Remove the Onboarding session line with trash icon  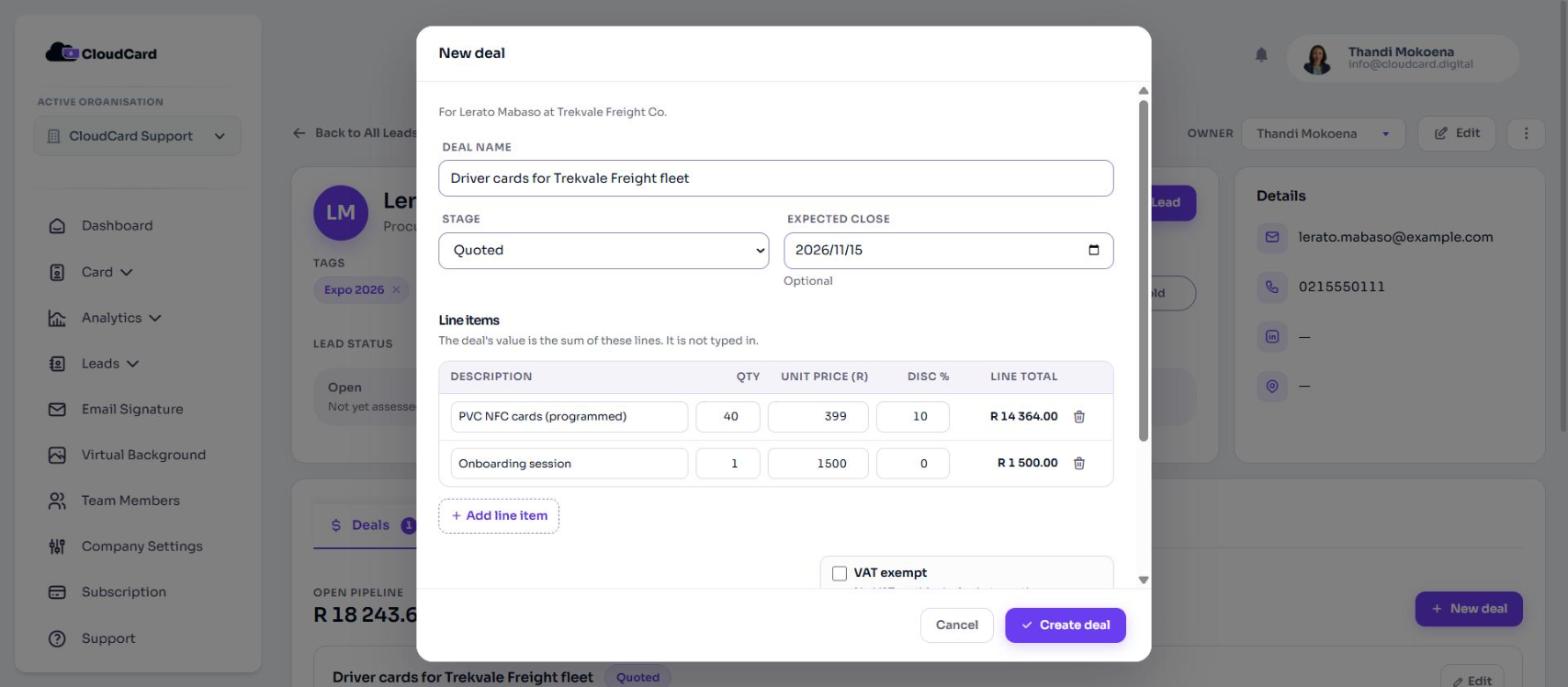coord(1079,463)
